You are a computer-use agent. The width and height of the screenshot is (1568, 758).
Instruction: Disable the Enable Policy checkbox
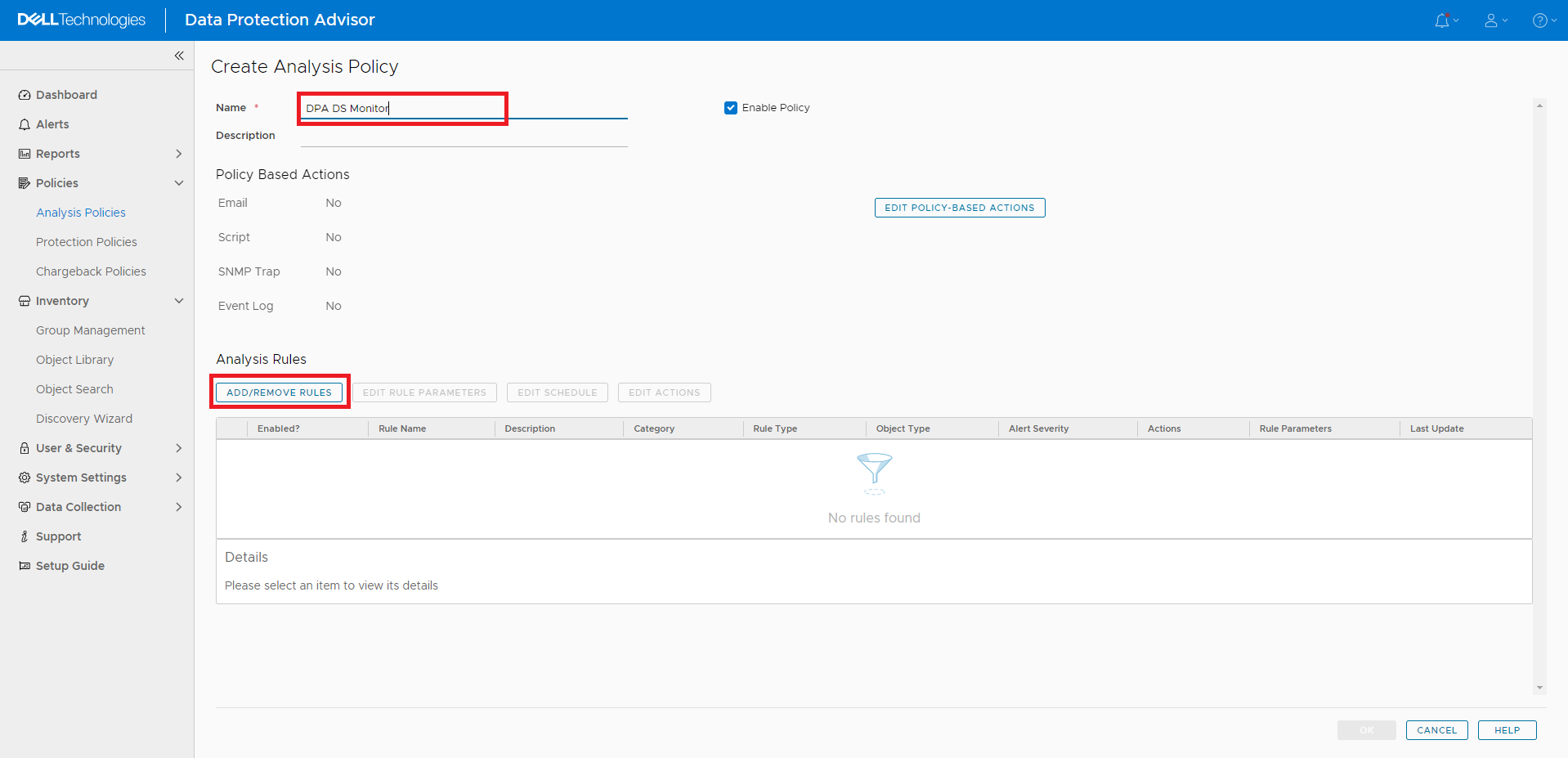730,107
